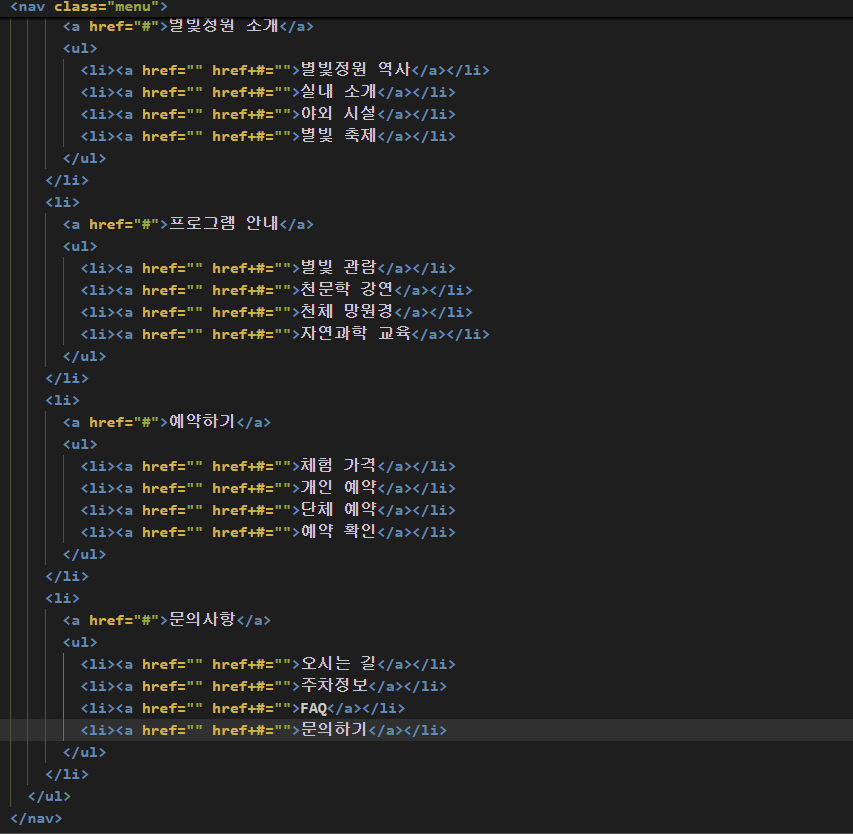
Task: Place cursor on 별빛정원 역사 list item
Action: [x=355, y=70]
